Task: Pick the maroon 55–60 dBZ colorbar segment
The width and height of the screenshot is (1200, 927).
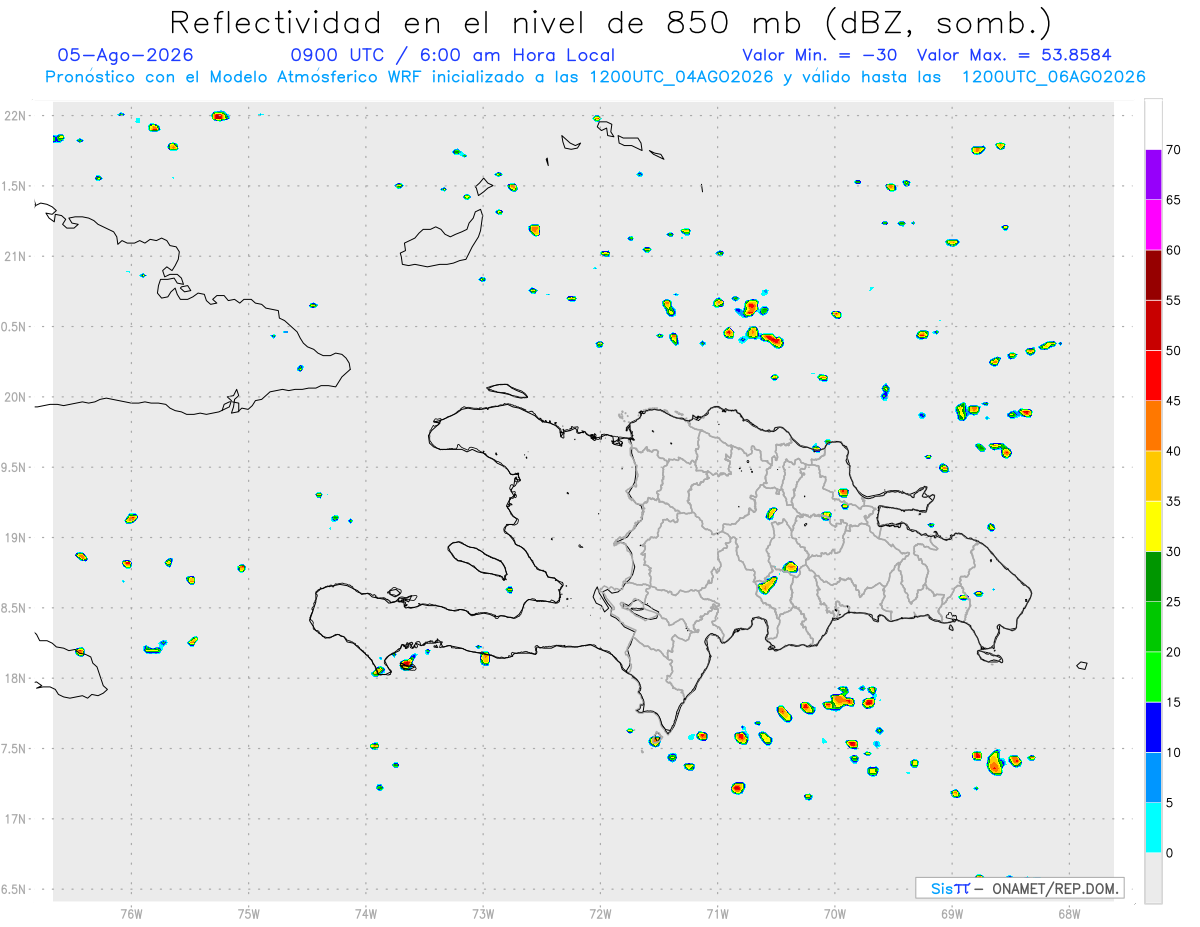Action: coord(1153,275)
